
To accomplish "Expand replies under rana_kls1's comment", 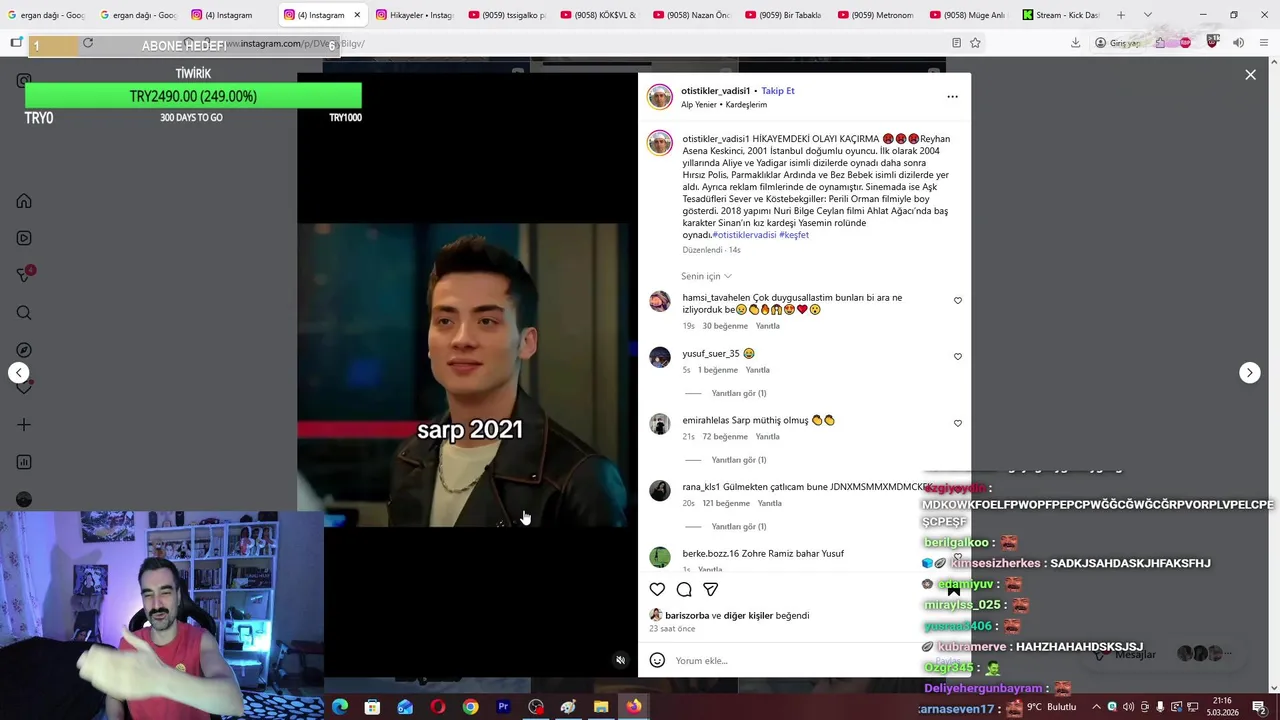I will (x=739, y=527).
